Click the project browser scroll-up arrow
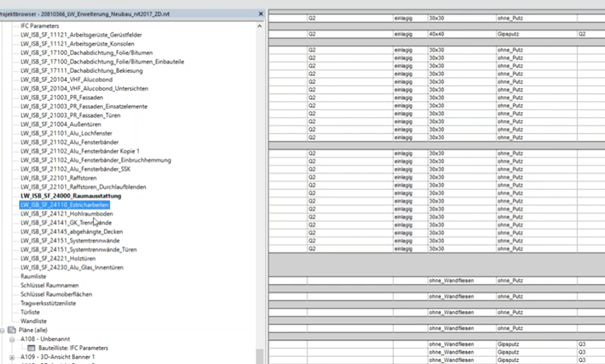The image size is (605, 364). point(259,26)
